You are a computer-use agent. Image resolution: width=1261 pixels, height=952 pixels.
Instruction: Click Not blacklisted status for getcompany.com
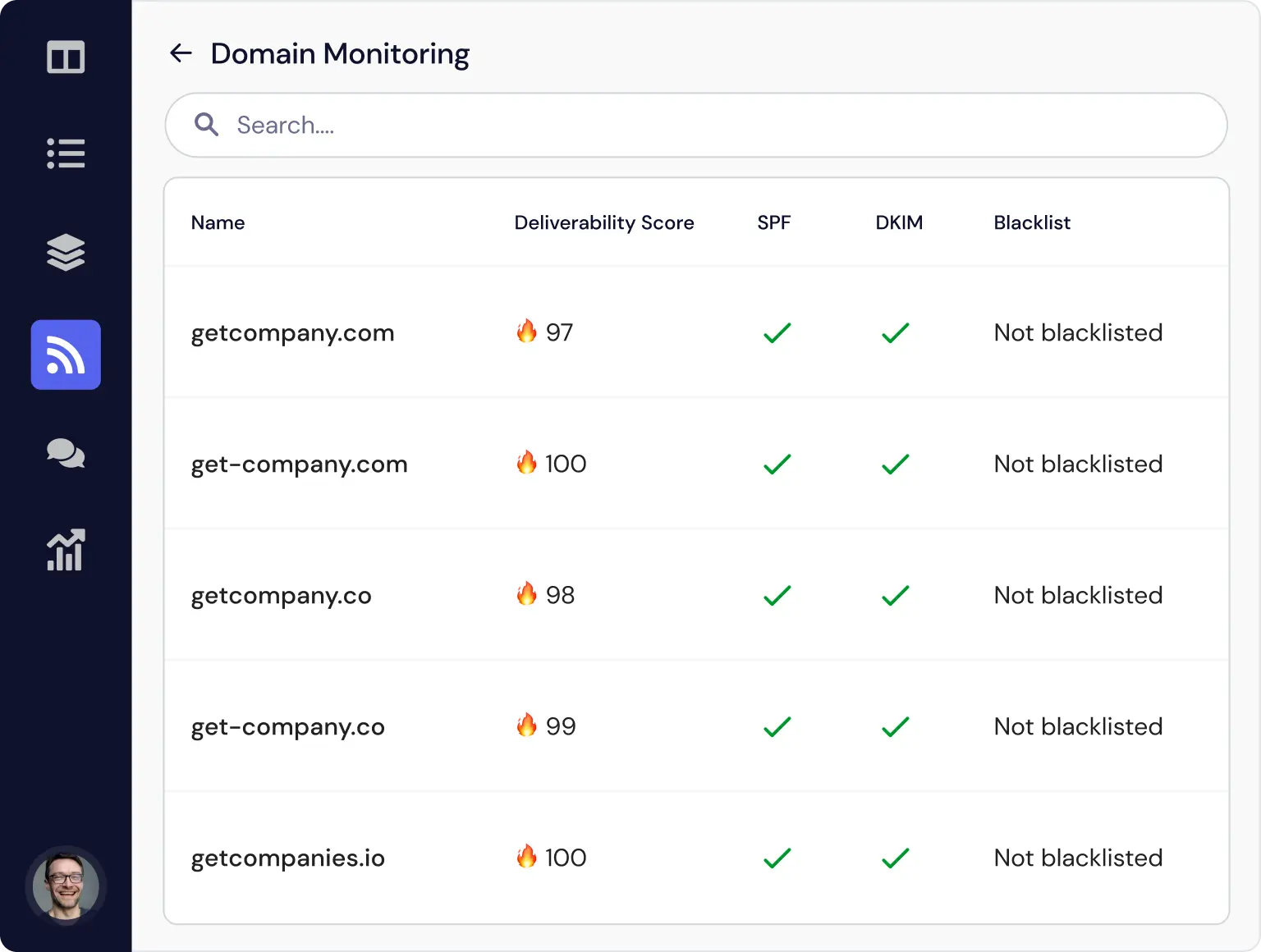pyautogui.click(x=1078, y=332)
